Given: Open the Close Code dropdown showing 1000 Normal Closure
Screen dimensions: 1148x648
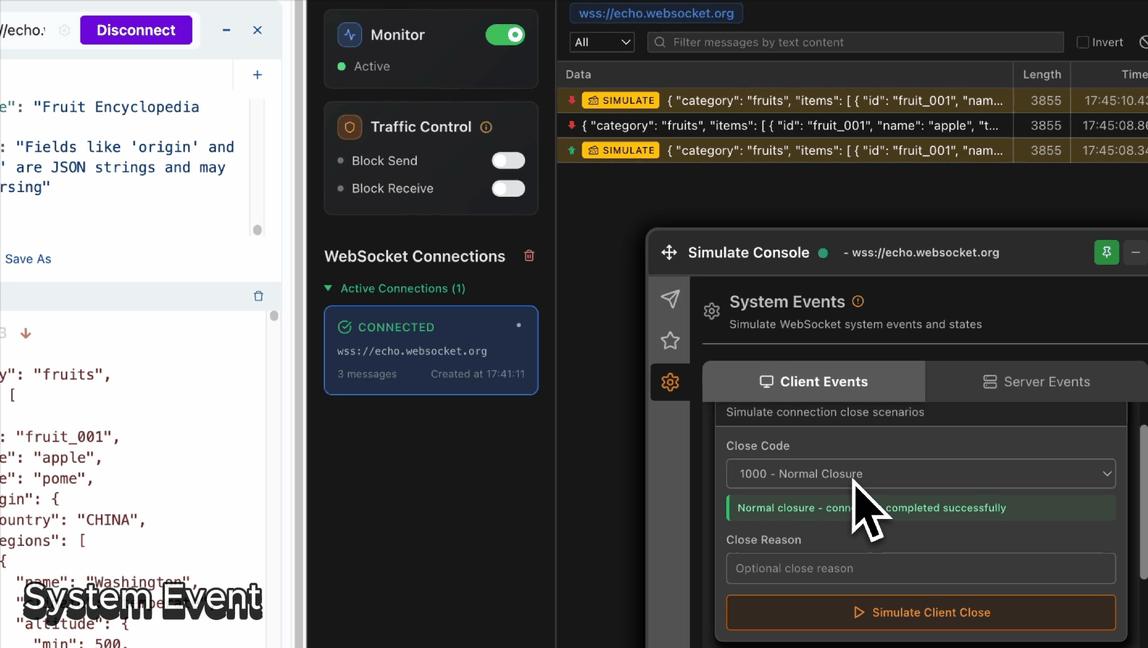Looking at the screenshot, I should tap(920, 473).
